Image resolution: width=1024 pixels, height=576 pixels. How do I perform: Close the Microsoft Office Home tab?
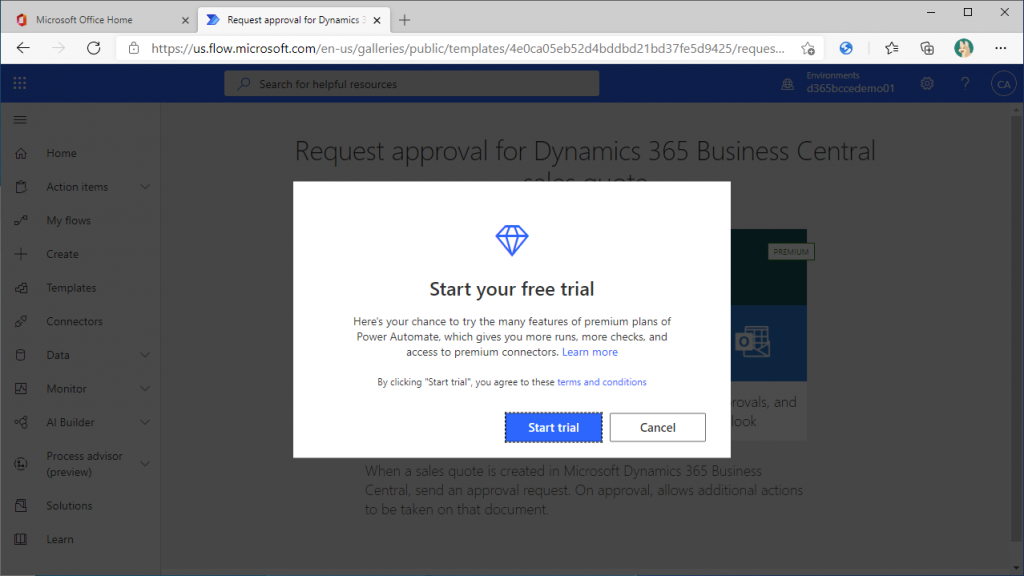pos(185,20)
